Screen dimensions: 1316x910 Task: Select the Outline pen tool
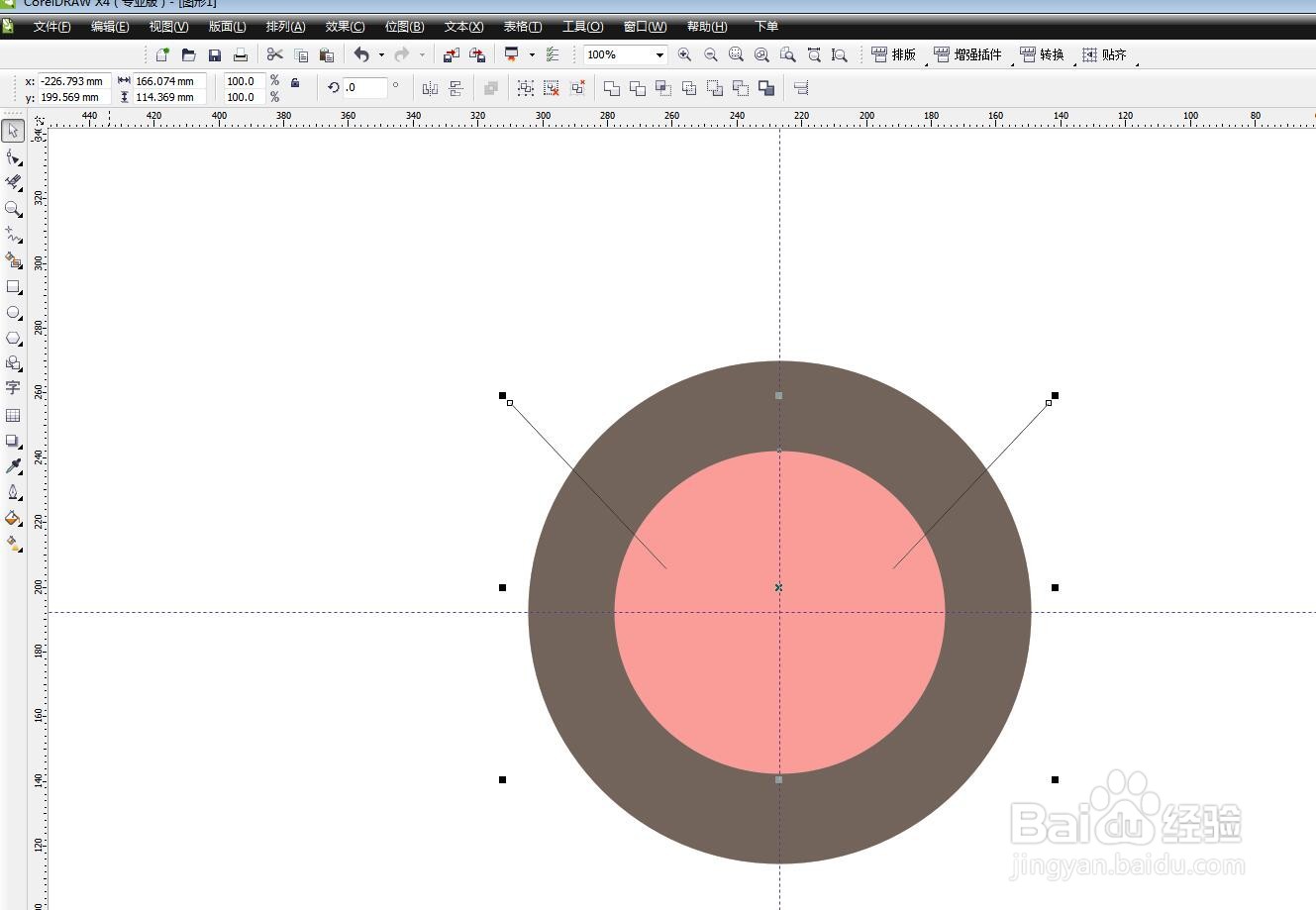coord(13,492)
